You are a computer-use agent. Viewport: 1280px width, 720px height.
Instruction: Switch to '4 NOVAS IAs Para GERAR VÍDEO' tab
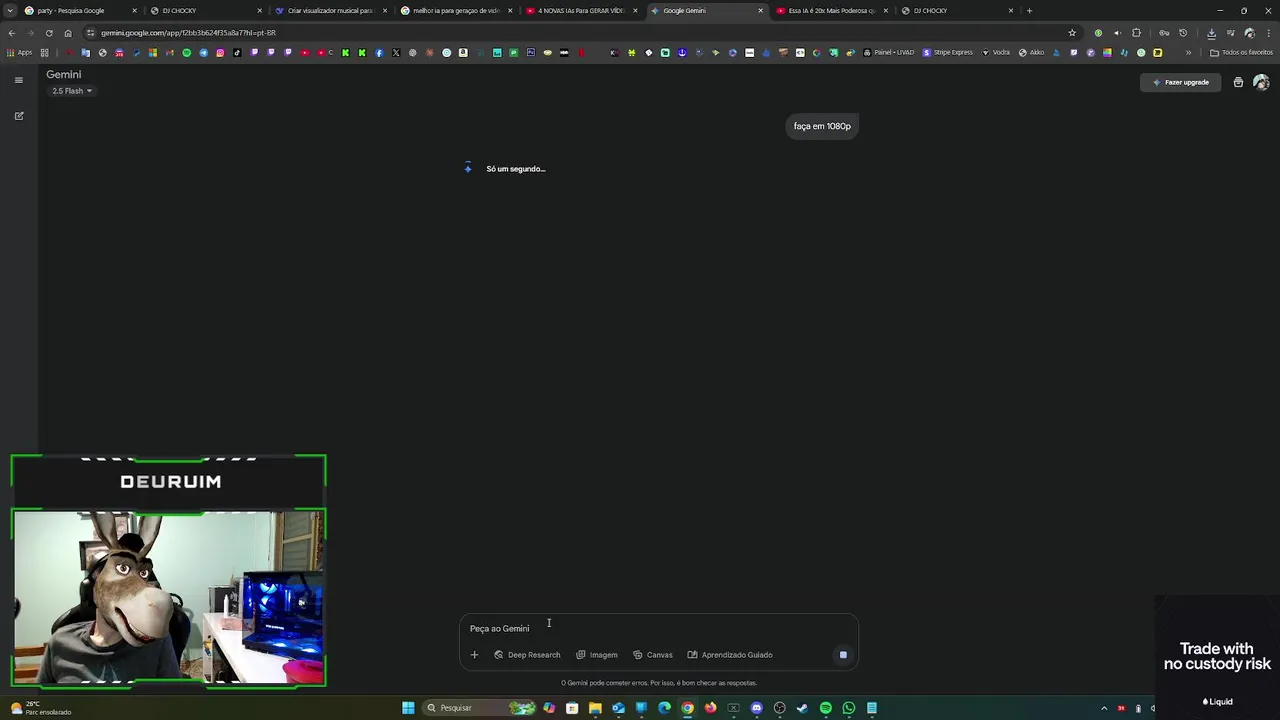coord(581,11)
